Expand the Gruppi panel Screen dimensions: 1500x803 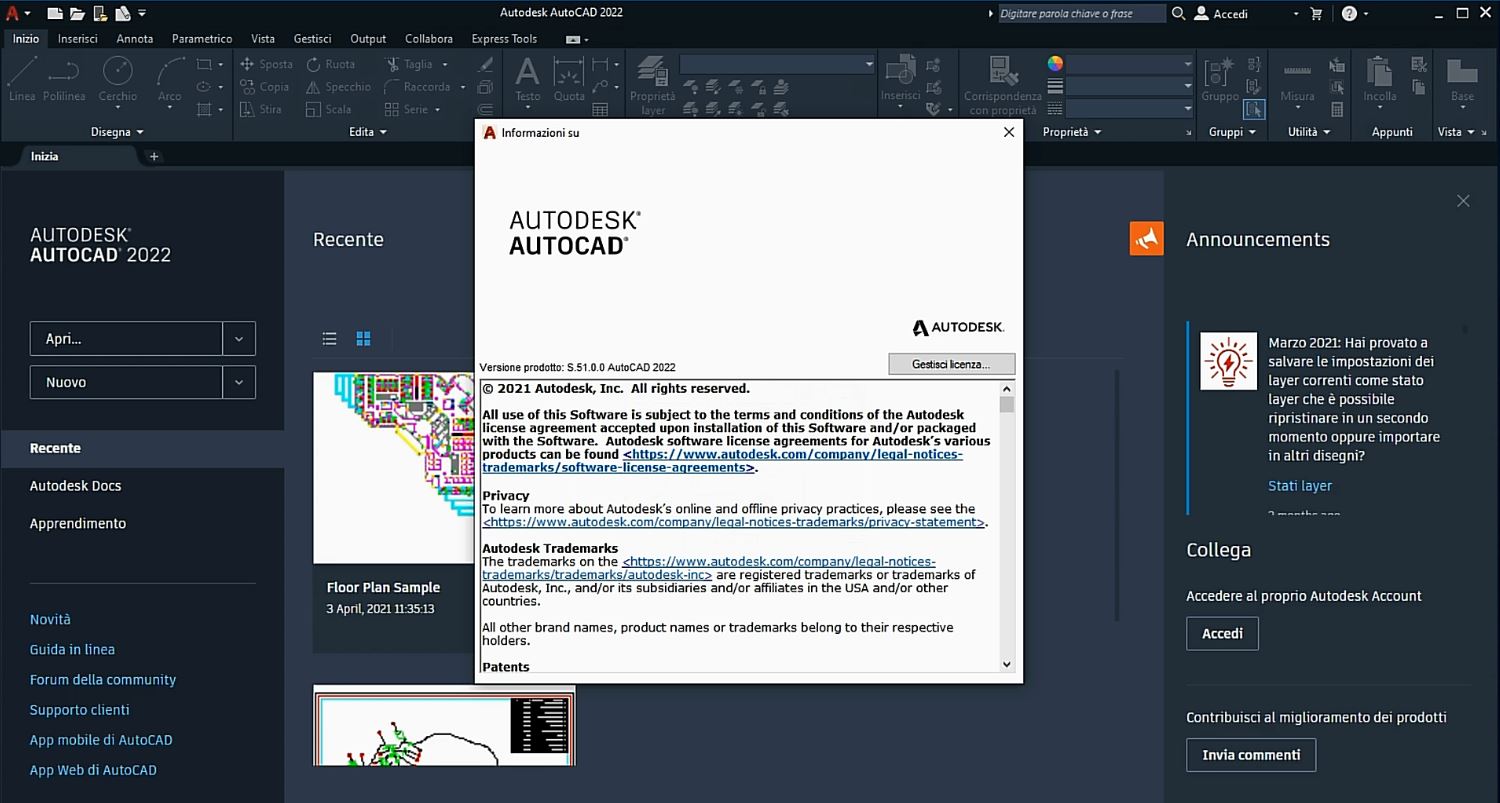coord(1231,132)
